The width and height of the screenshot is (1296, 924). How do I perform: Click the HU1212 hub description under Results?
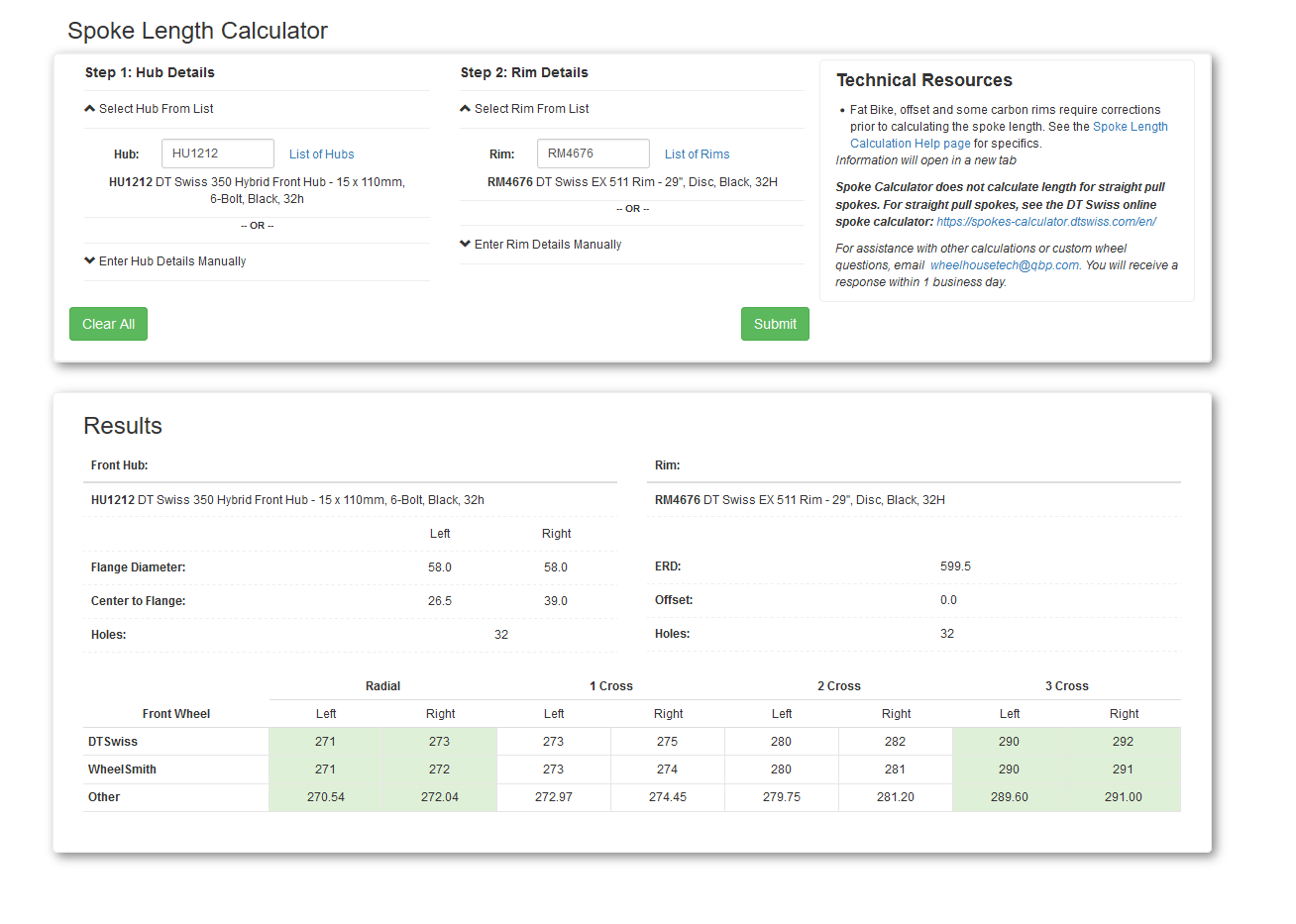(x=287, y=500)
